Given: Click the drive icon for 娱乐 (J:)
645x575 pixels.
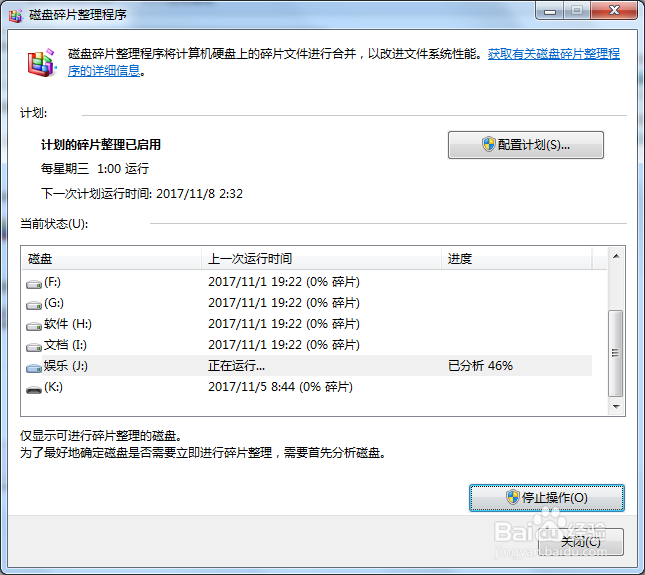Looking at the screenshot, I should [x=34, y=367].
